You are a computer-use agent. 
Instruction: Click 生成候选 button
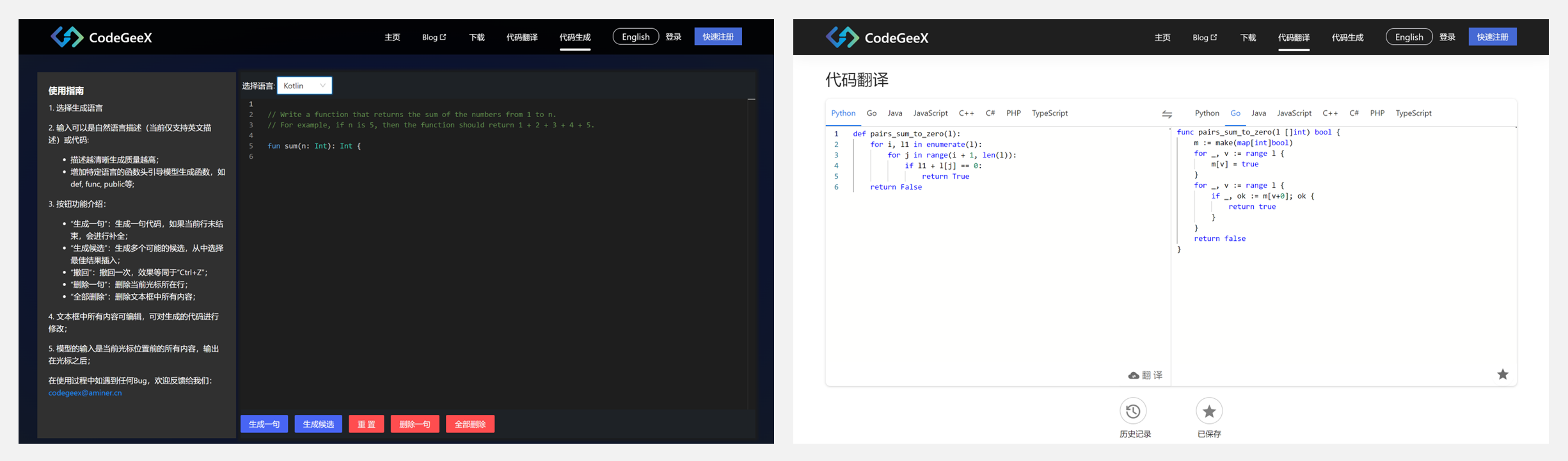coord(318,424)
